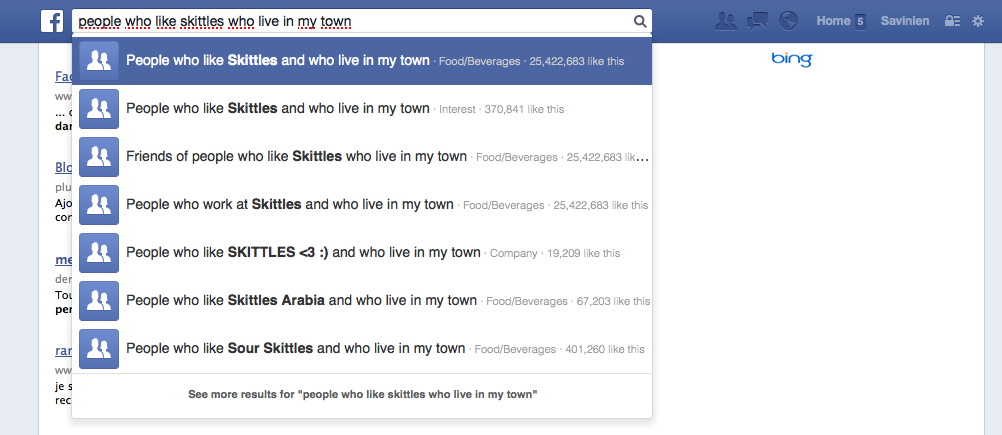
Task: Select Friends of people who like Skittles
Action: point(362,157)
